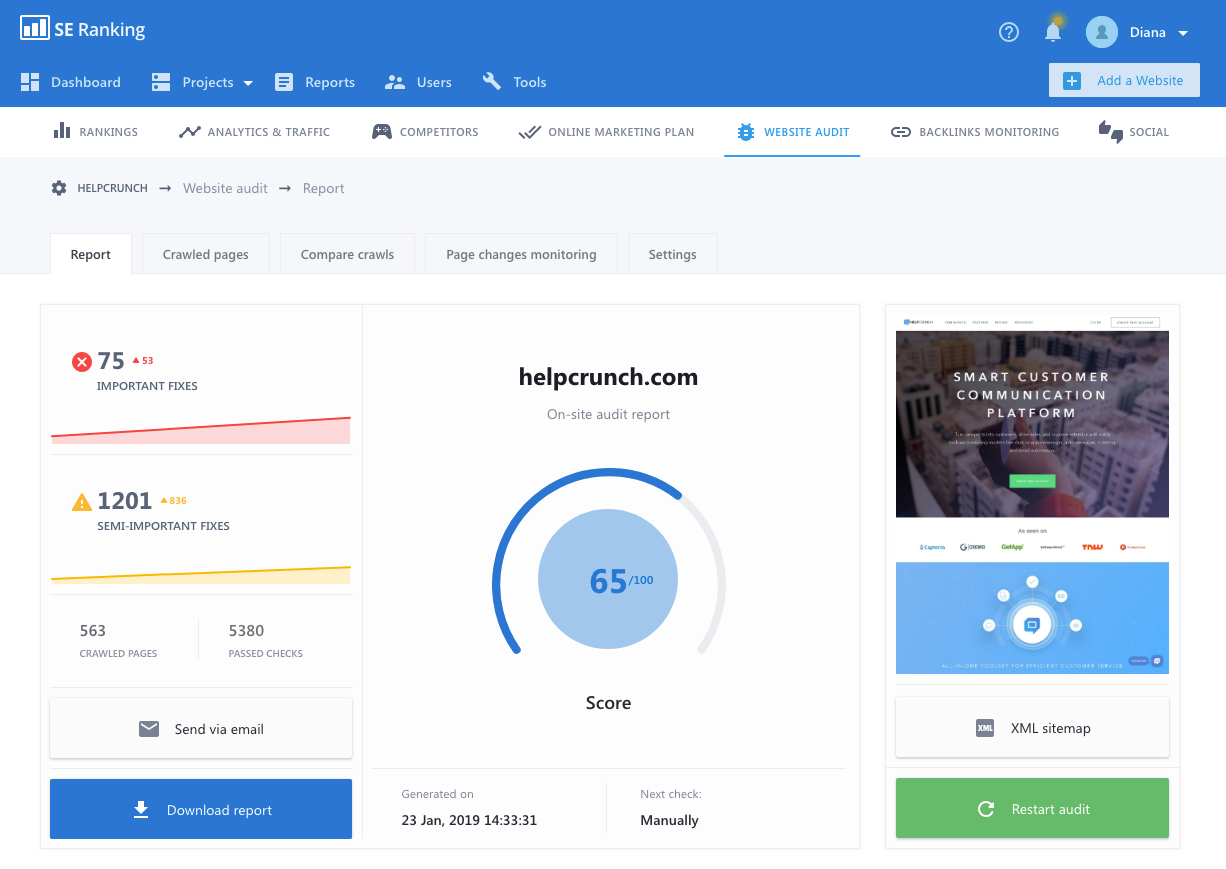Click the Add a Website button
1226x869 pixels.
1124,81
